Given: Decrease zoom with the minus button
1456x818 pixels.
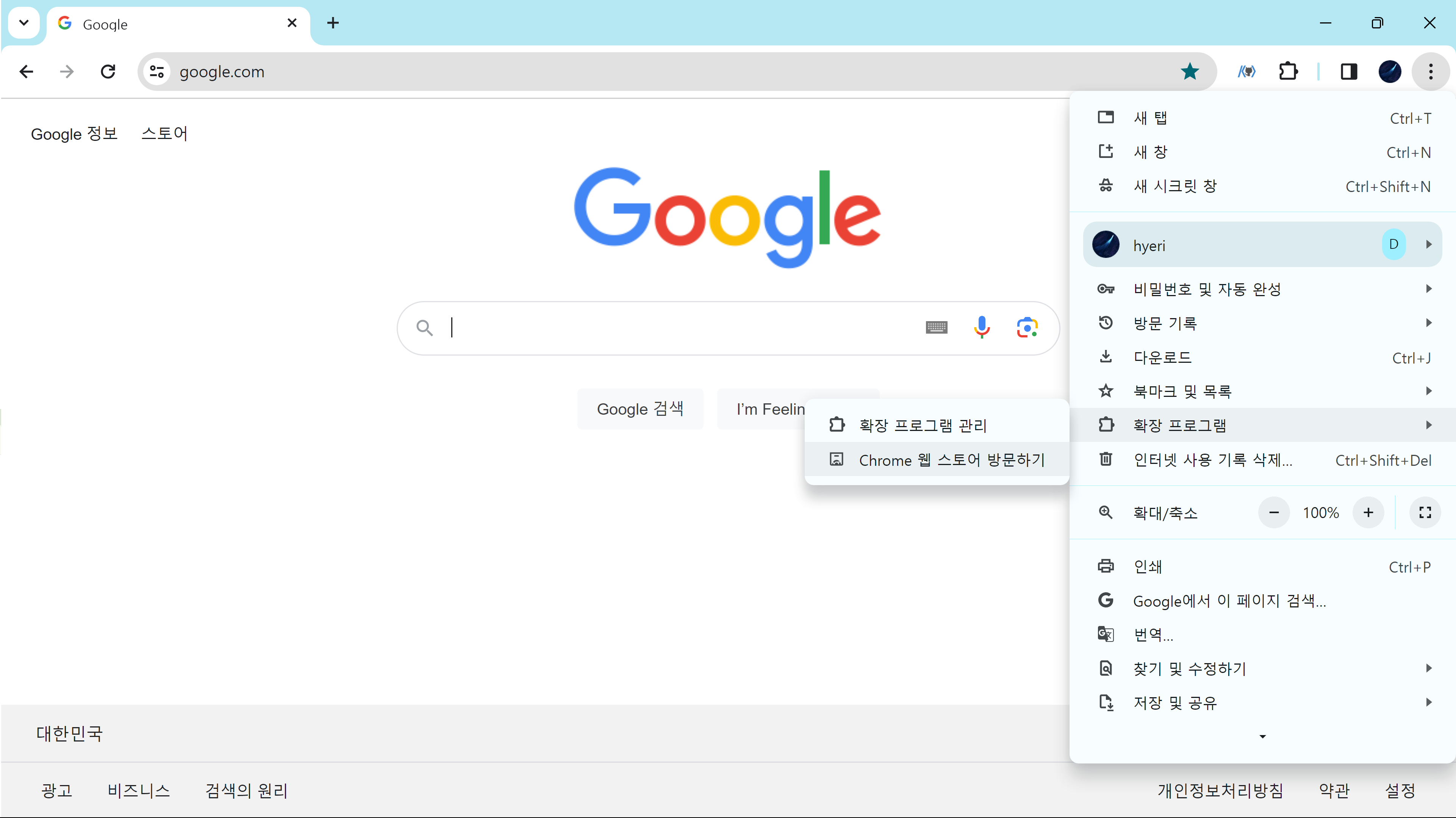Looking at the screenshot, I should point(1273,512).
